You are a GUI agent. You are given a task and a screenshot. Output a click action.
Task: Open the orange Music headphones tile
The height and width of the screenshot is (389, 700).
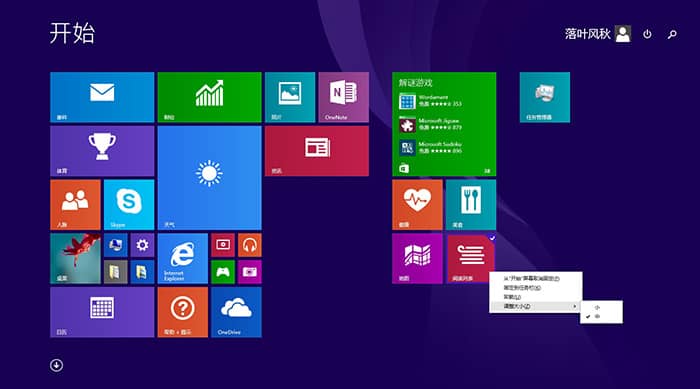tap(250, 245)
